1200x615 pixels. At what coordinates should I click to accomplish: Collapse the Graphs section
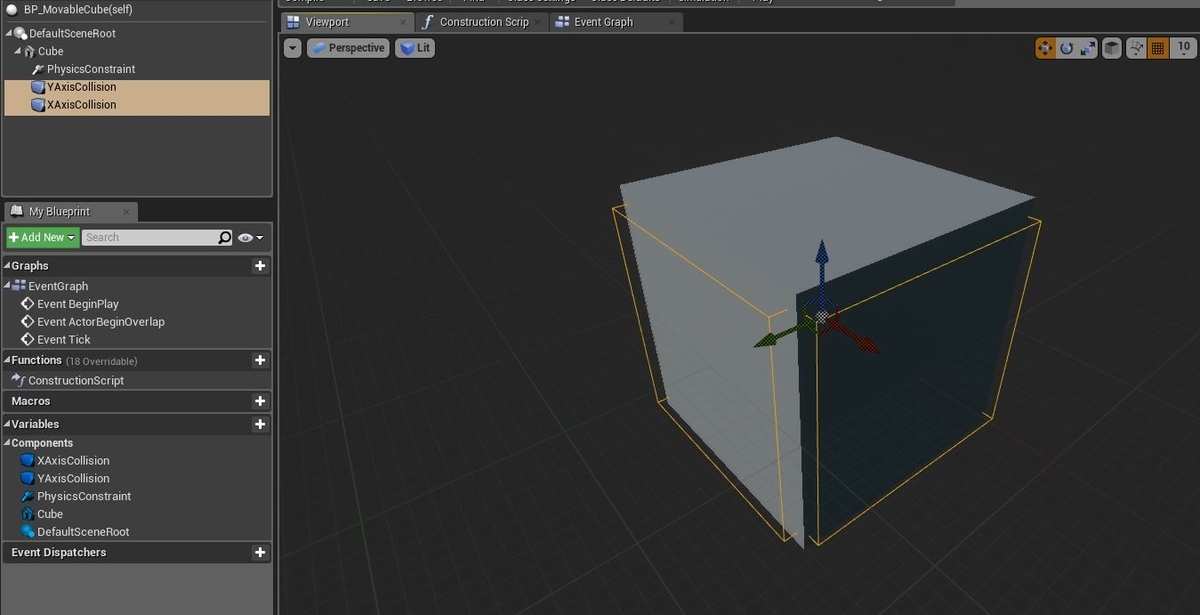click(7, 266)
